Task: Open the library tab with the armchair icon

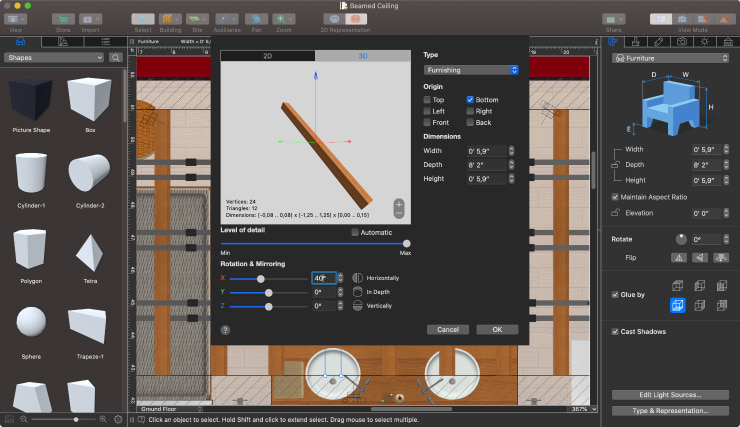Action: click(20, 42)
